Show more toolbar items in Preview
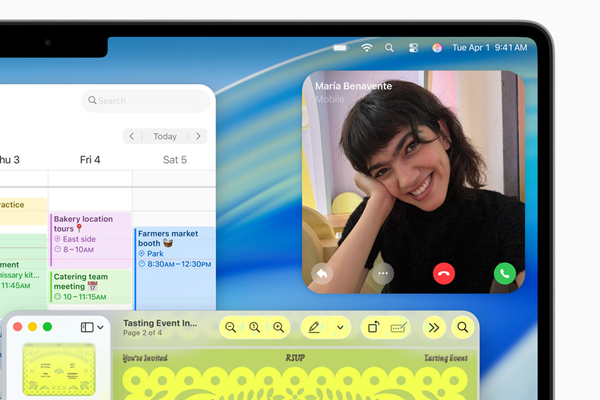The height and width of the screenshot is (400, 600). click(434, 328)
